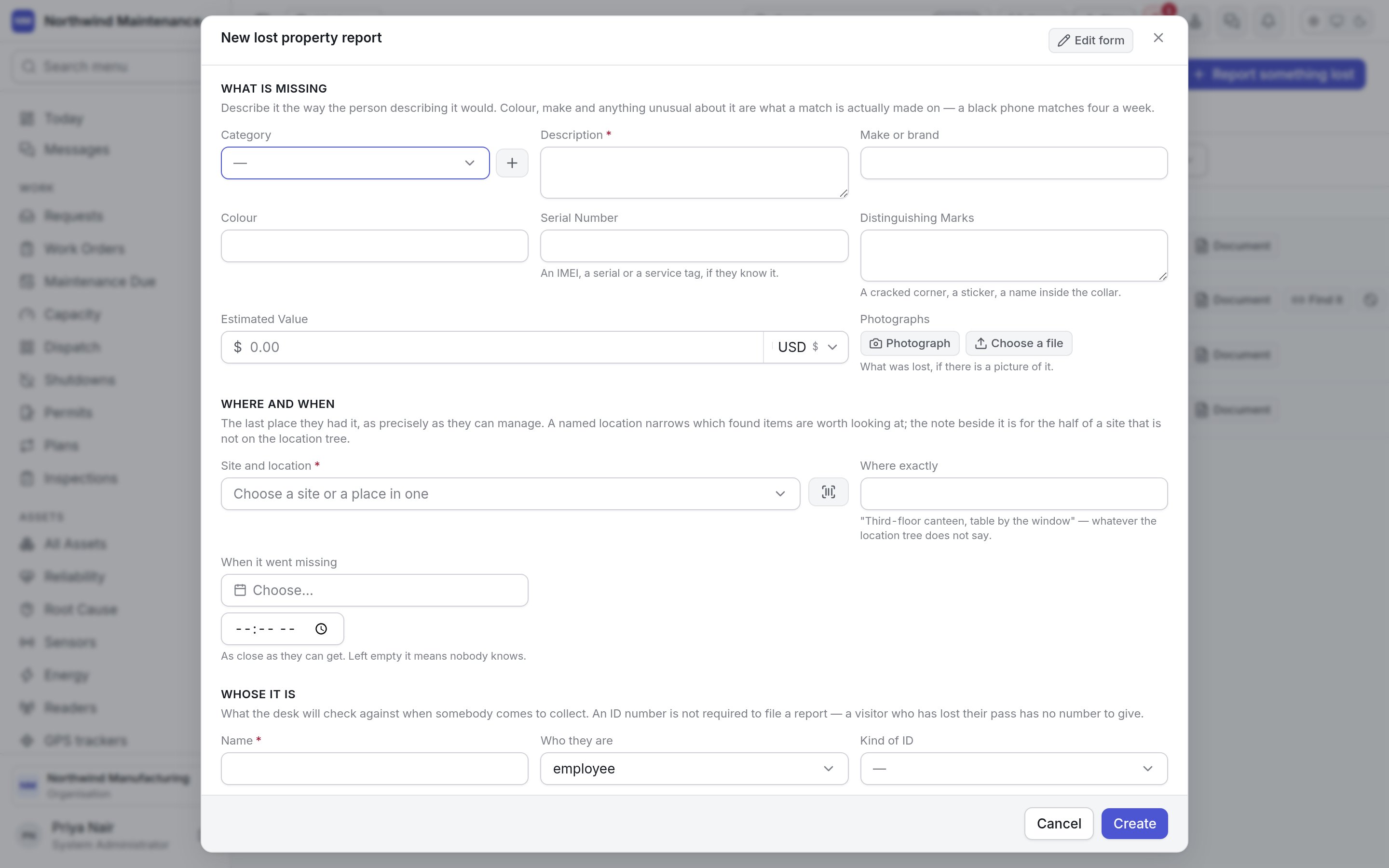Click the Search menu box in the sidebar

click(106, 67)
